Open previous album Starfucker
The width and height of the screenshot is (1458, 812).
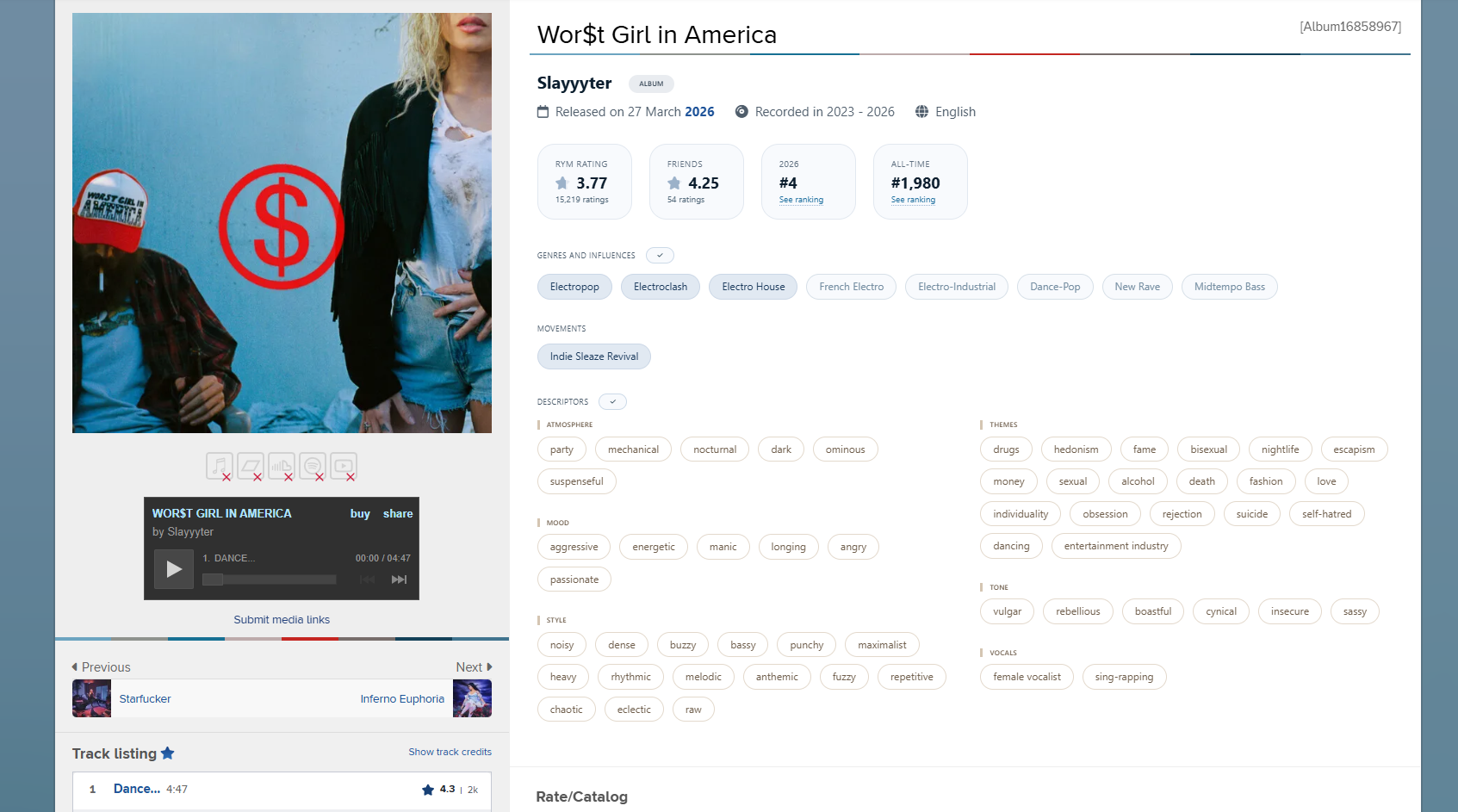pos(145,699)
